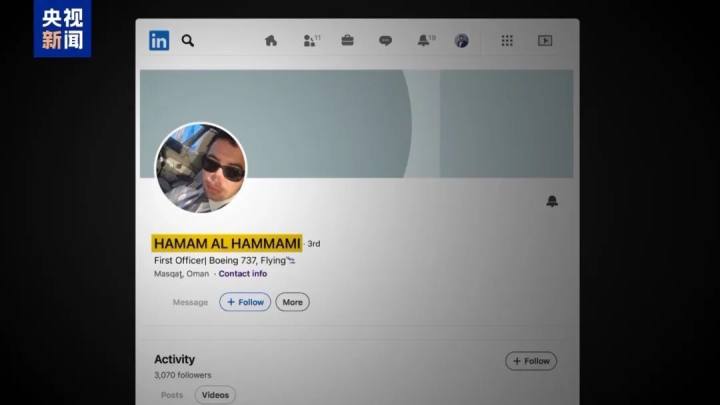
Task: Open the Jobs briefcase icon
Action: click(x=348, y=41)
